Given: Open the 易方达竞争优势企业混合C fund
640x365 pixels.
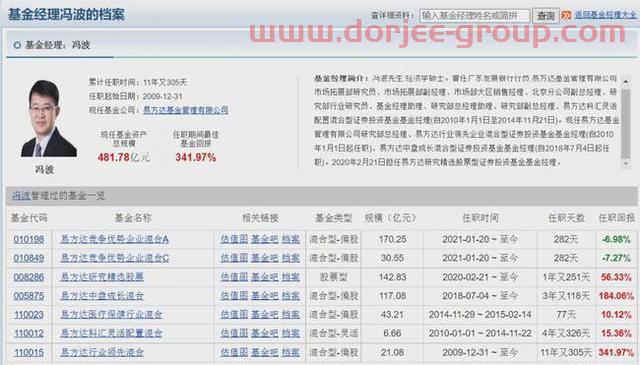Looking at the screenshot, I should pyautogui.click(x=114, y=258).
